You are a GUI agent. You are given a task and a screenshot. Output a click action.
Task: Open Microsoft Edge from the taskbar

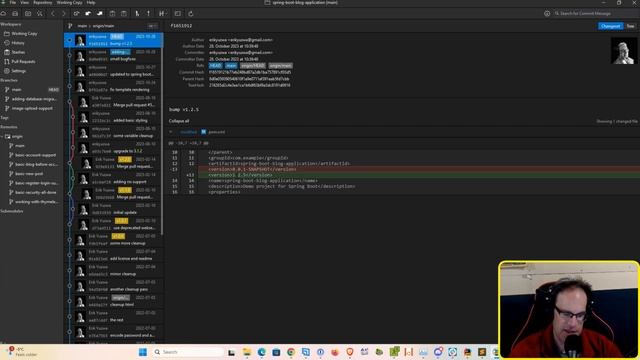(x=261, y=352)
